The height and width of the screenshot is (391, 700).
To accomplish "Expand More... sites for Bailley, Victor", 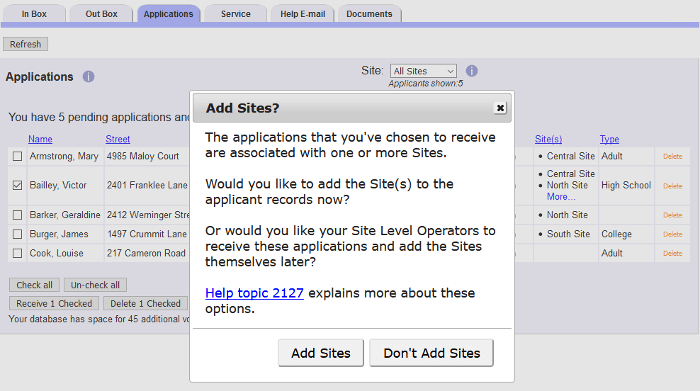I will click(x=561, y=196).
